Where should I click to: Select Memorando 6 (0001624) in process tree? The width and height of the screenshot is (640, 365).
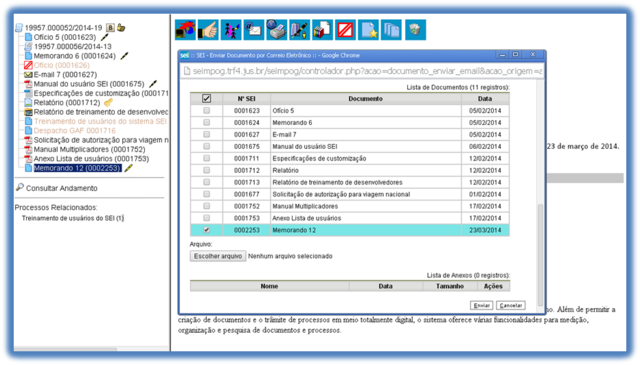pyautogui.click(x=75, y=56)
